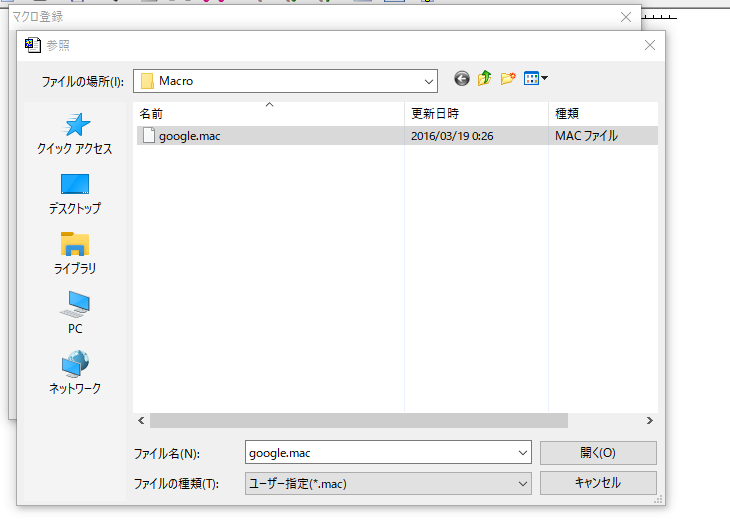Viewport: 730px width, 520px height.
Task: Close the 参照 dialog
Action: click(x=649, y=45)
